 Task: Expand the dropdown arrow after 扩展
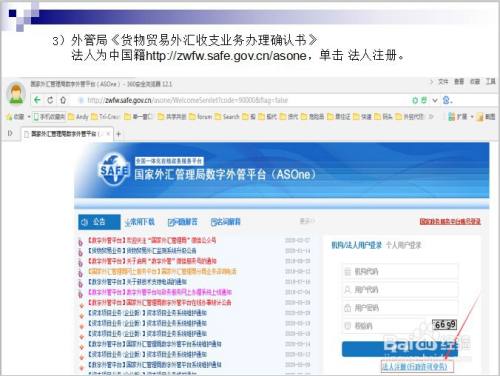pos(472,117)
